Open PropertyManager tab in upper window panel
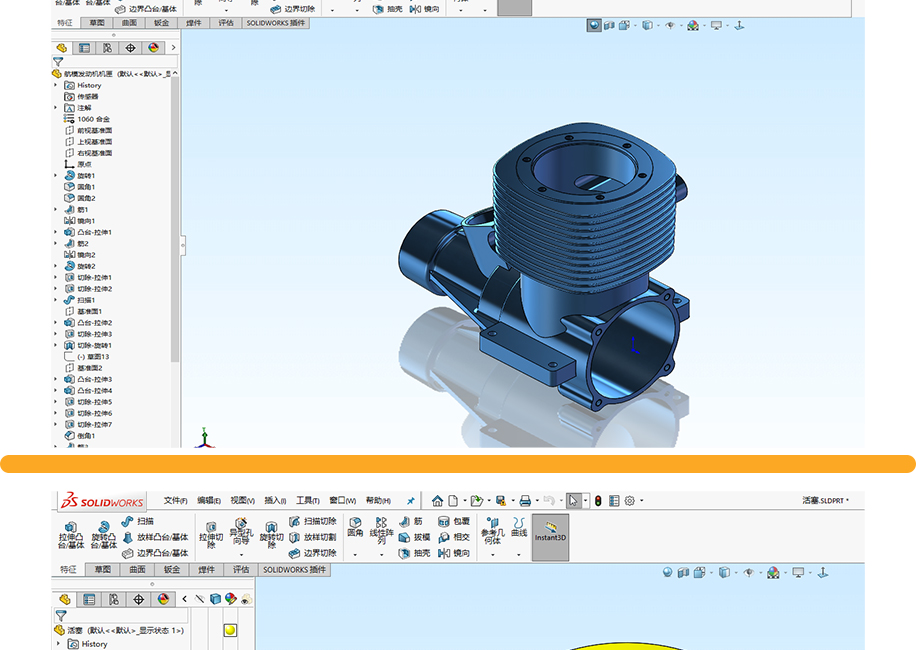 [85, 48]
